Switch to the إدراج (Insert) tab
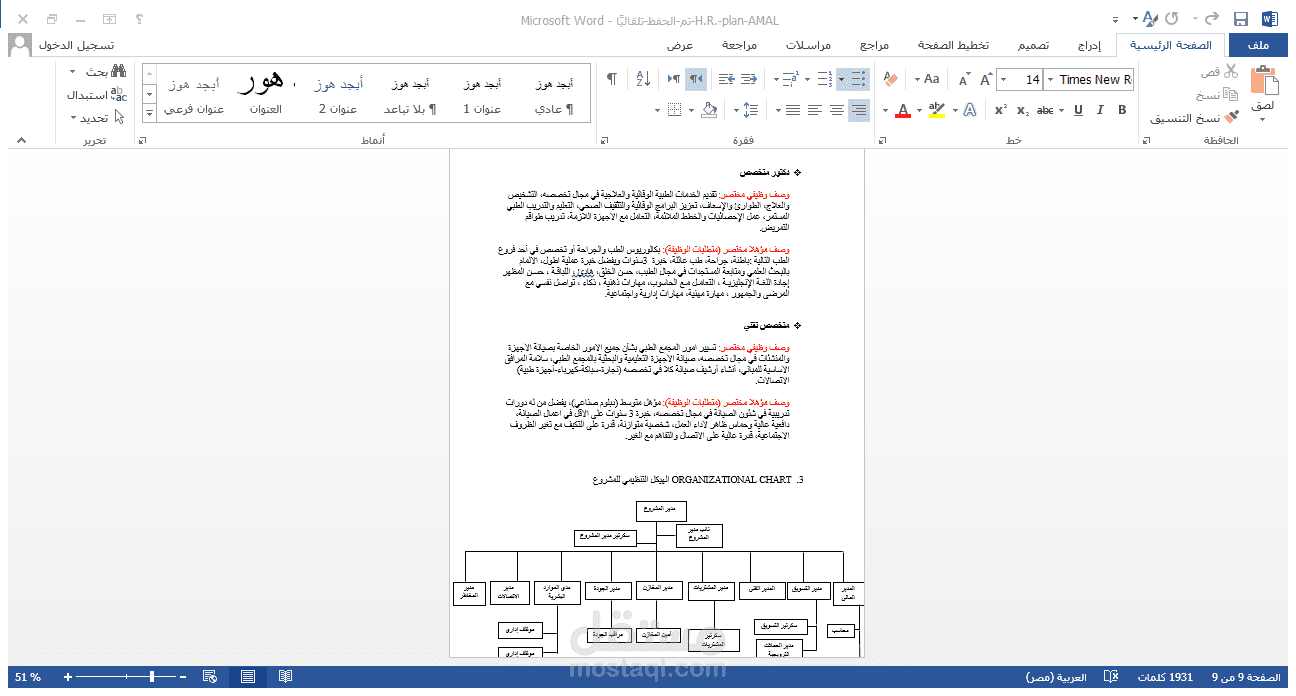 (1089, 45)
